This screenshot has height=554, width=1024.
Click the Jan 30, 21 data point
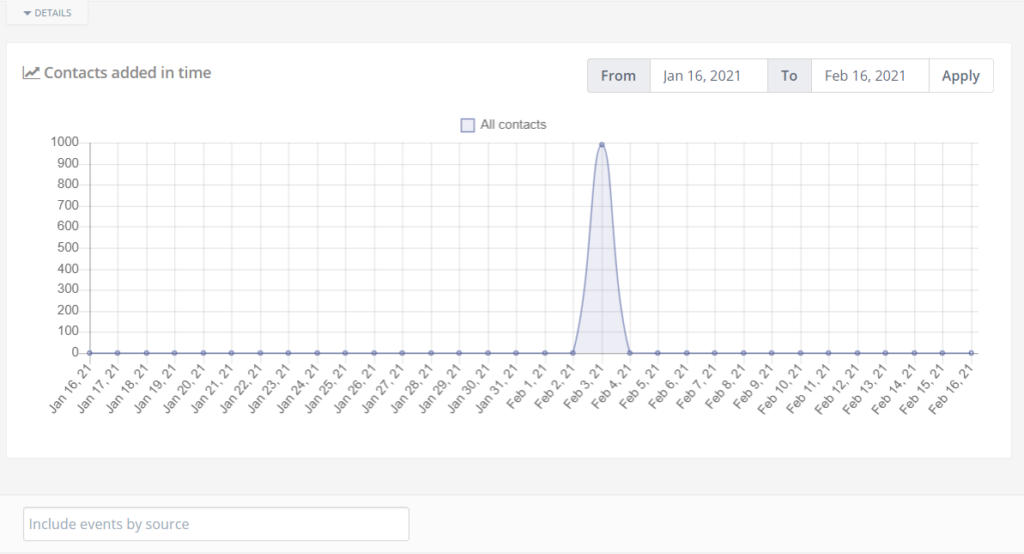488,353
